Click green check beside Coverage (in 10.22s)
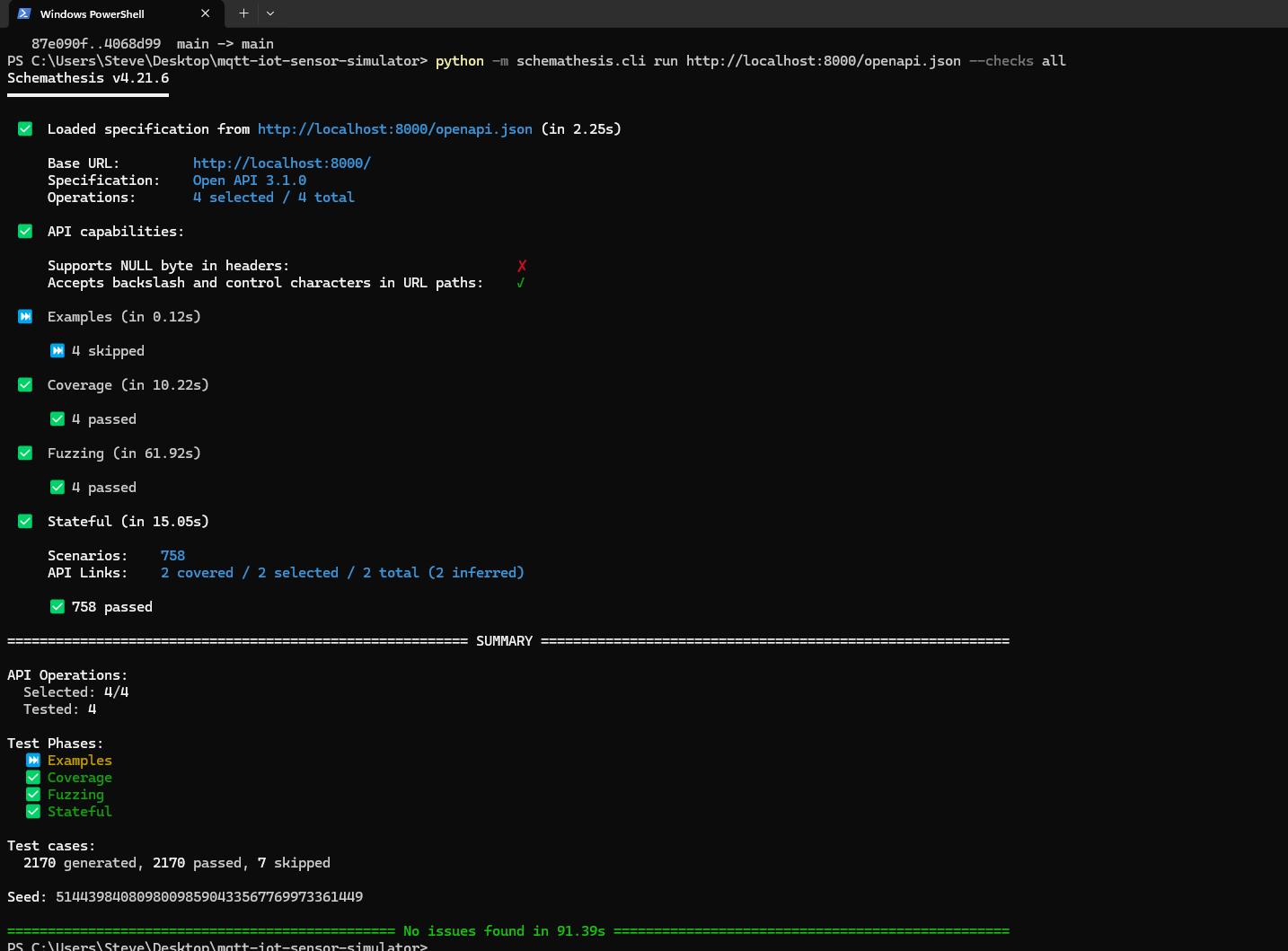This screenshot has height=951, width=1288. 25,385
